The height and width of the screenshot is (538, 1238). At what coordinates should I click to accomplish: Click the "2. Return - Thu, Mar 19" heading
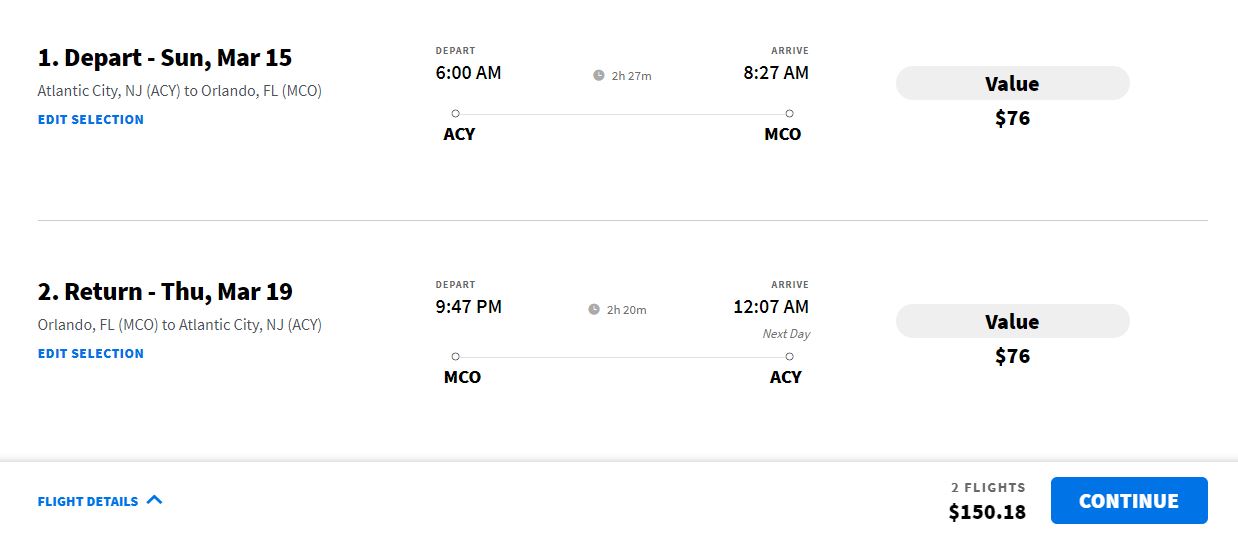point(165,291)
